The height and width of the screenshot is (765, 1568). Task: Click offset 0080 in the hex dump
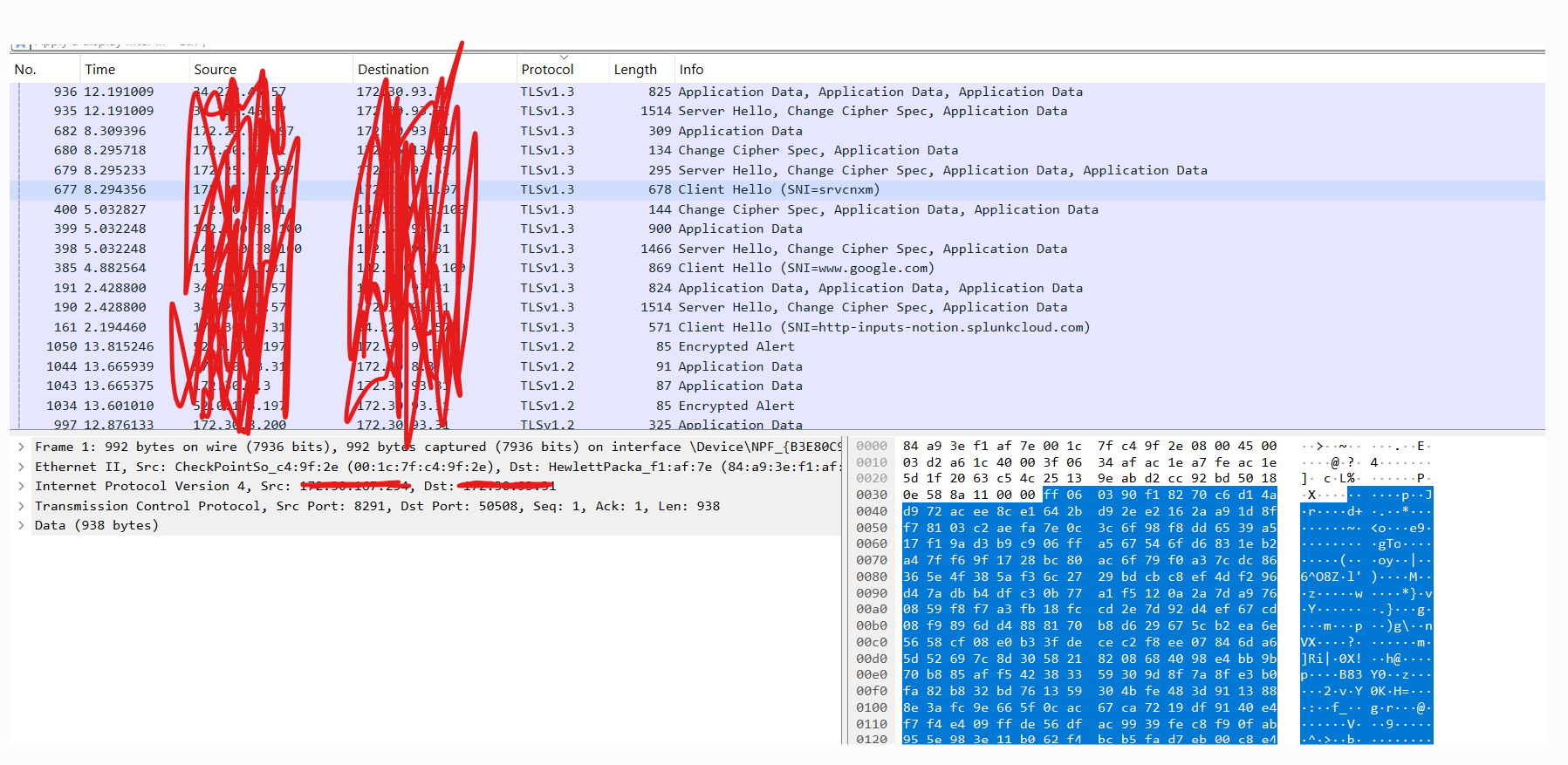[872, 577]
